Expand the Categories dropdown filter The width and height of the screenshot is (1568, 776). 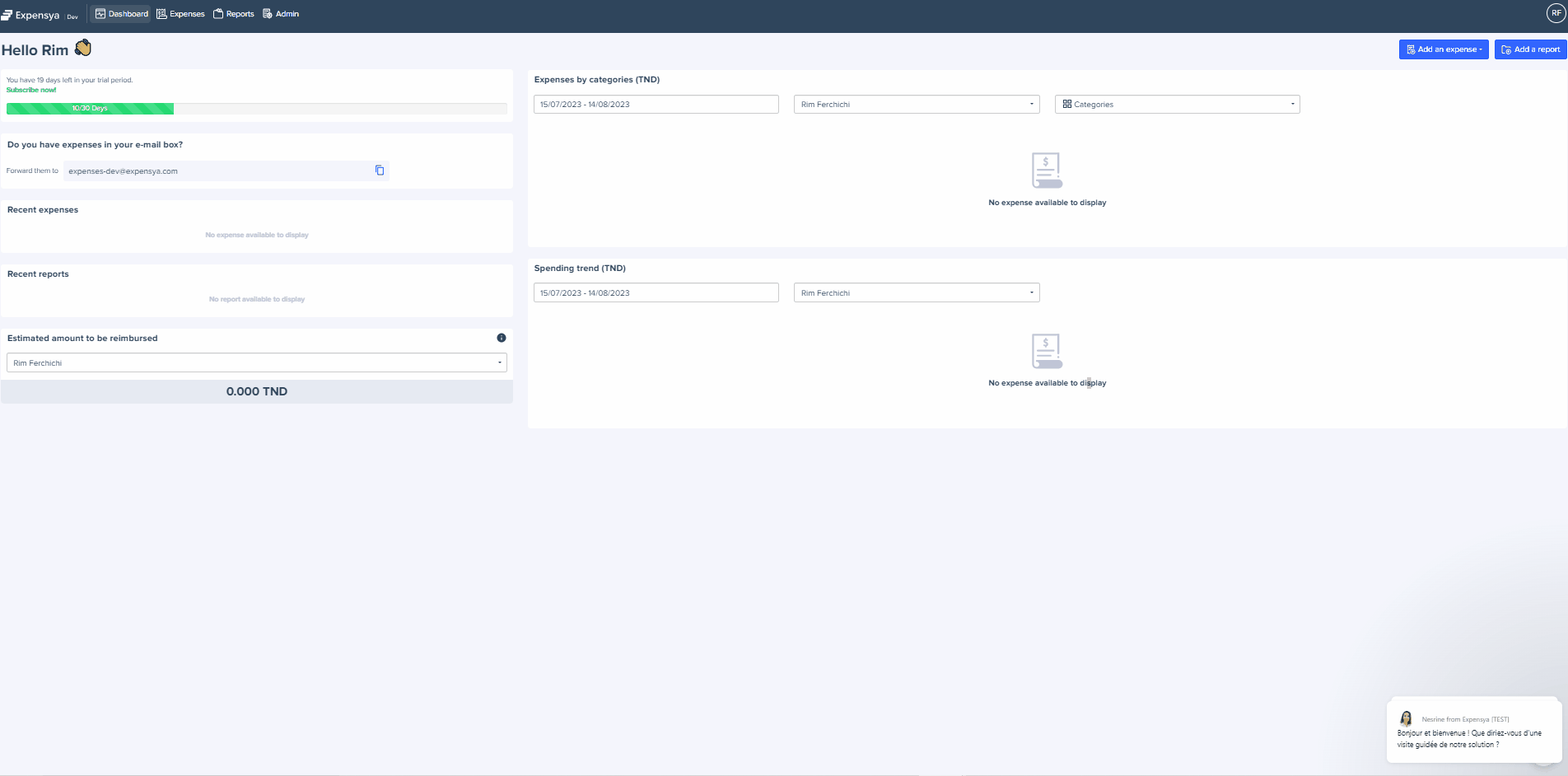coord(1177,105)
